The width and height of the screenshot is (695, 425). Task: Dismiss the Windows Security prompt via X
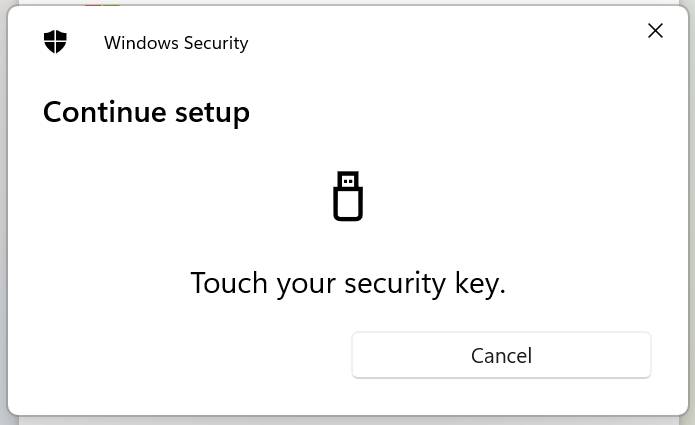[655, 31]
